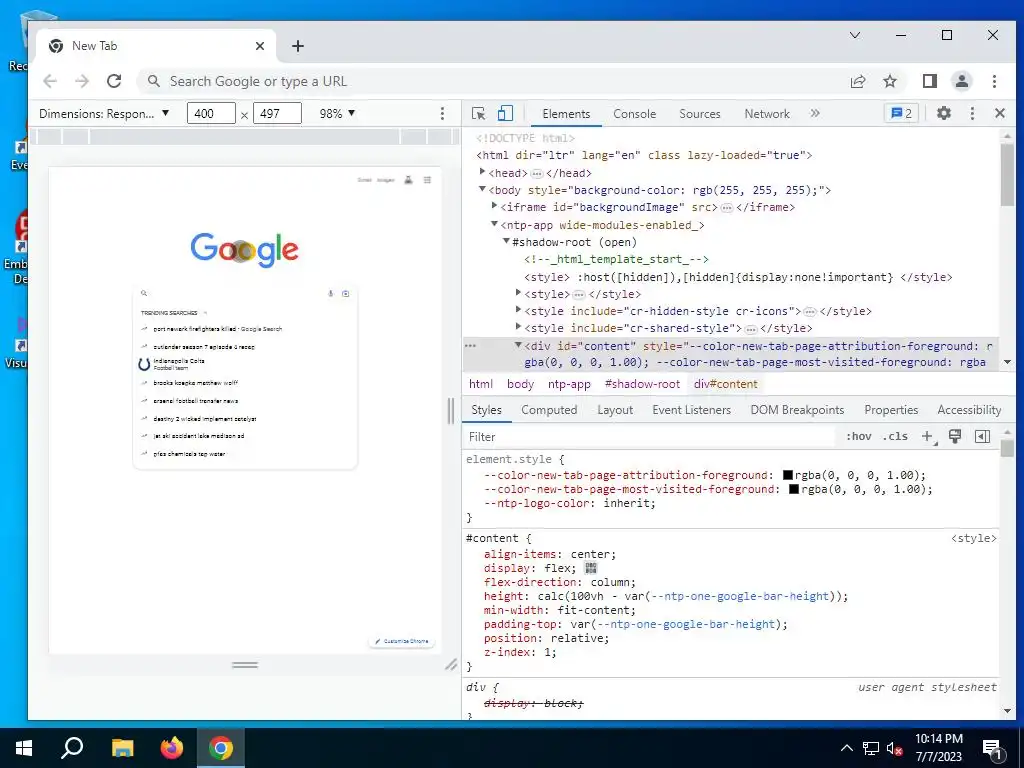Bookmark this tab with the star icon
The image size is (1024, 768).
pyautogui.click(x=889, y=81)
